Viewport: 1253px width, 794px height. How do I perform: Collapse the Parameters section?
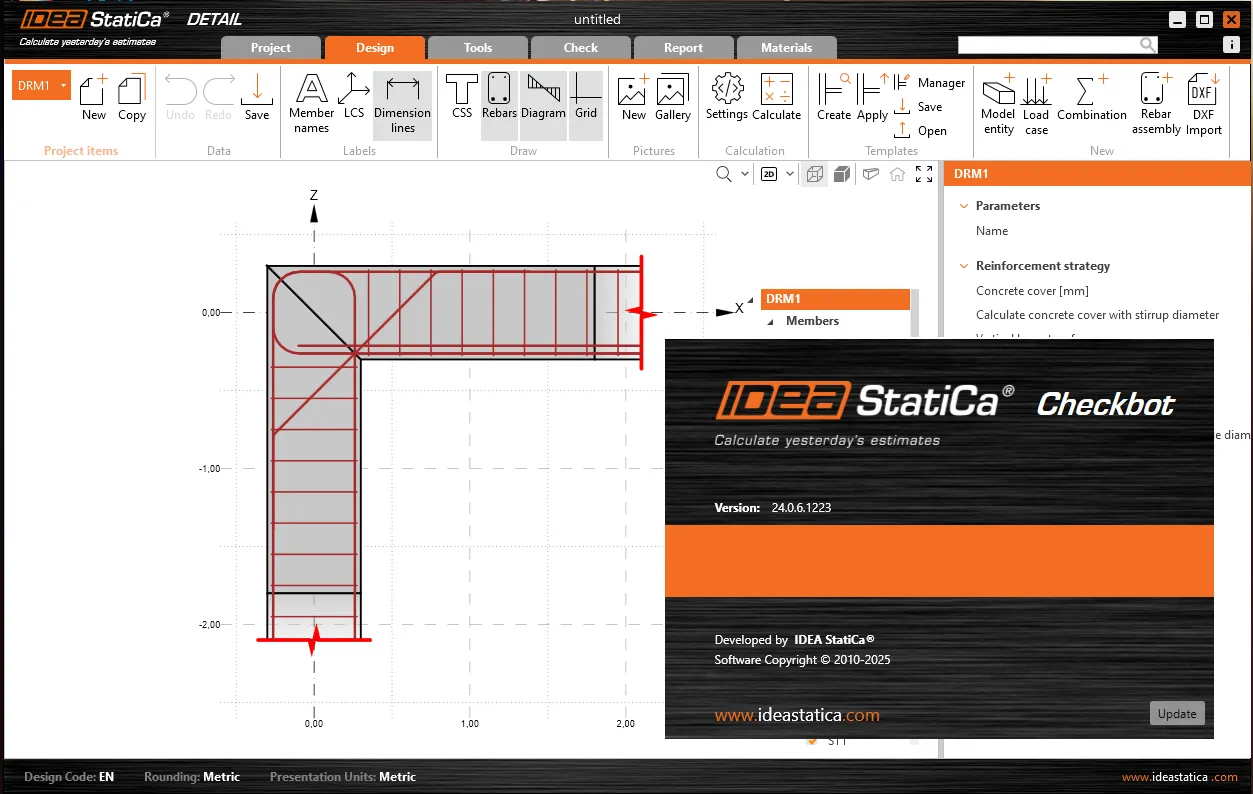[964, 206]
